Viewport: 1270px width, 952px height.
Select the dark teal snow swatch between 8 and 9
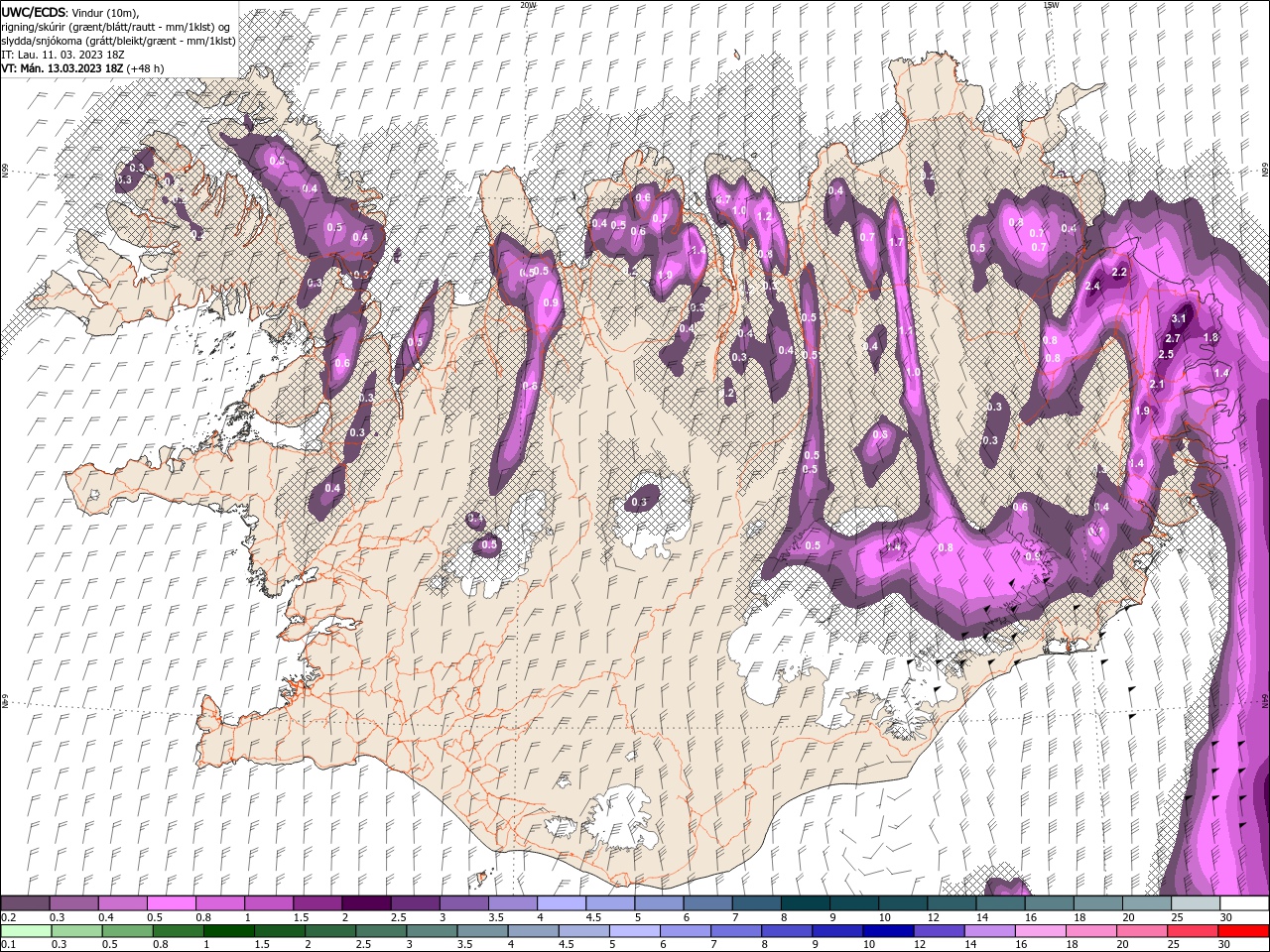805,903
